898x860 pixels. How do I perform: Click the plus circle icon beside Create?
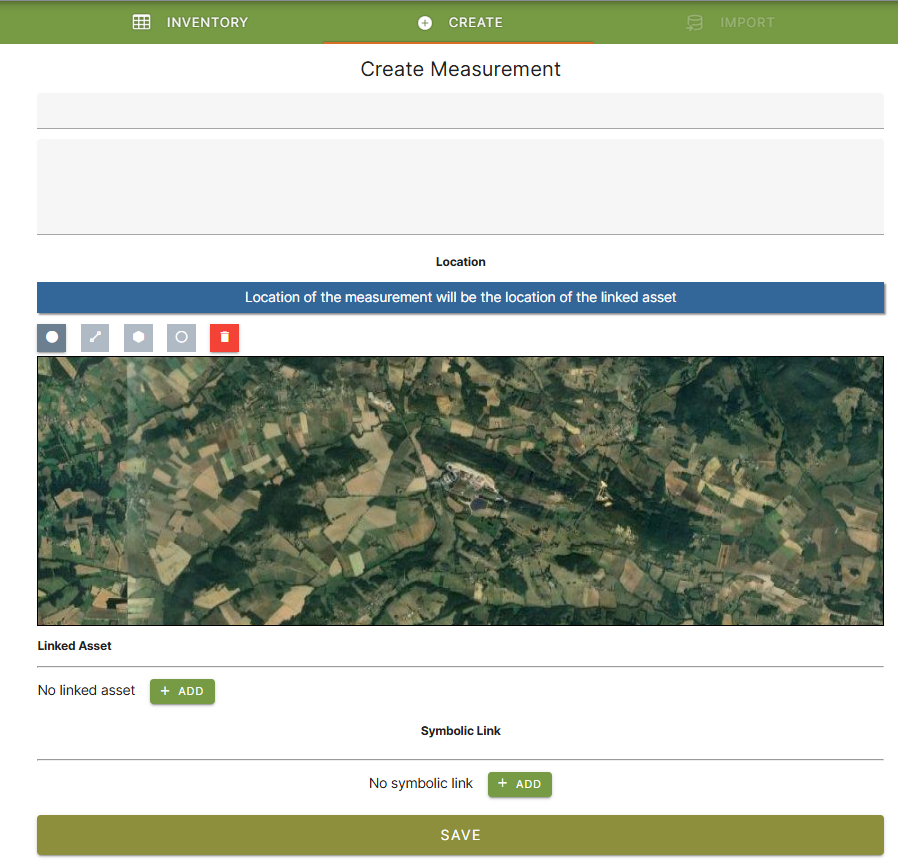coord(425,22)
